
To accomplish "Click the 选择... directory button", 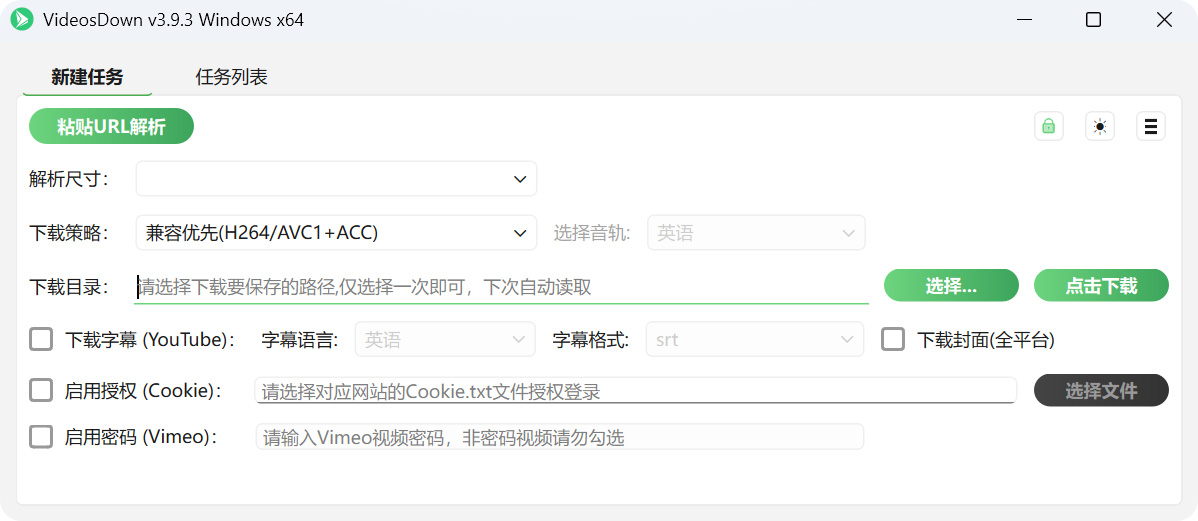I will [951, 286].
